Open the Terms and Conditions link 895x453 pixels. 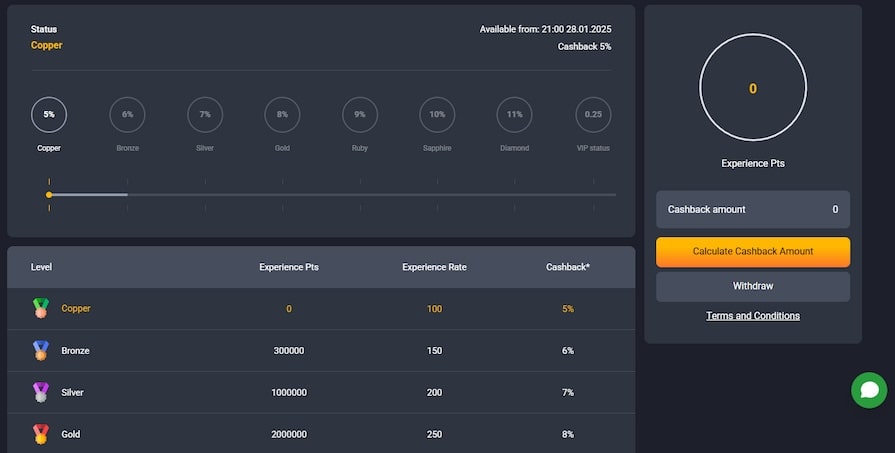tap(753, 316)
